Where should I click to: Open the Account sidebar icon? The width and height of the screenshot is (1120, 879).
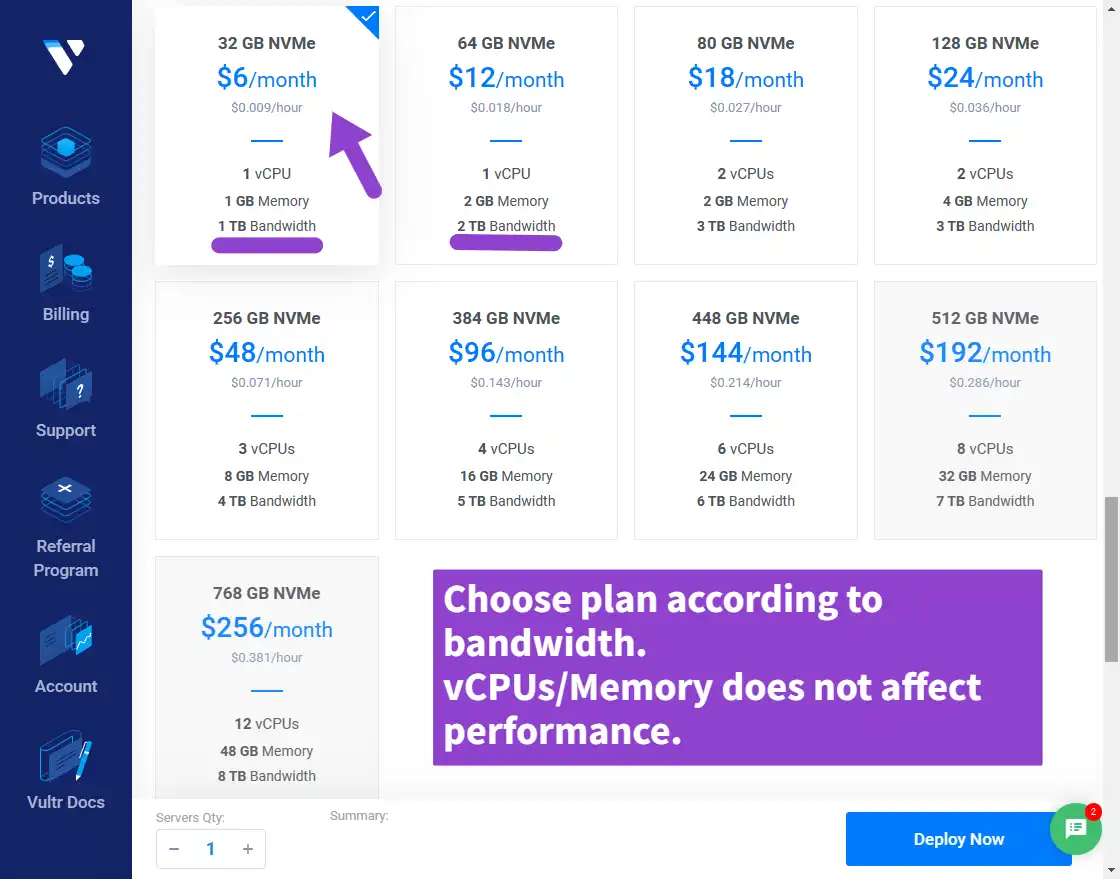click(x=66, y=641)
